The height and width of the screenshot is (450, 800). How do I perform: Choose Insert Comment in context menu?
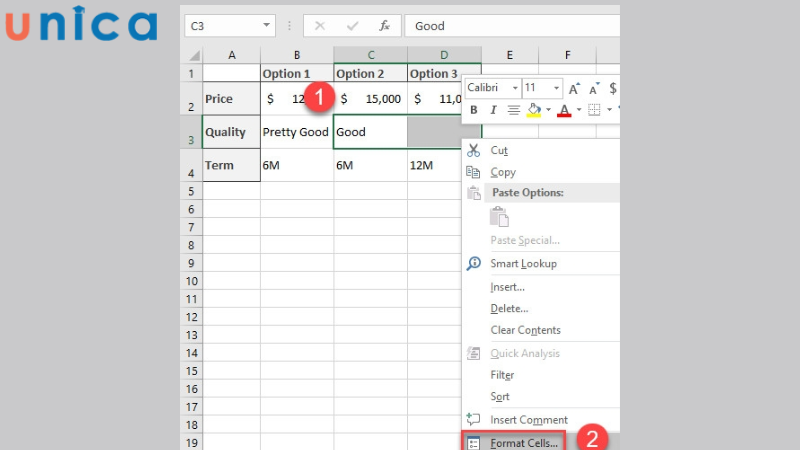[528, 420]
